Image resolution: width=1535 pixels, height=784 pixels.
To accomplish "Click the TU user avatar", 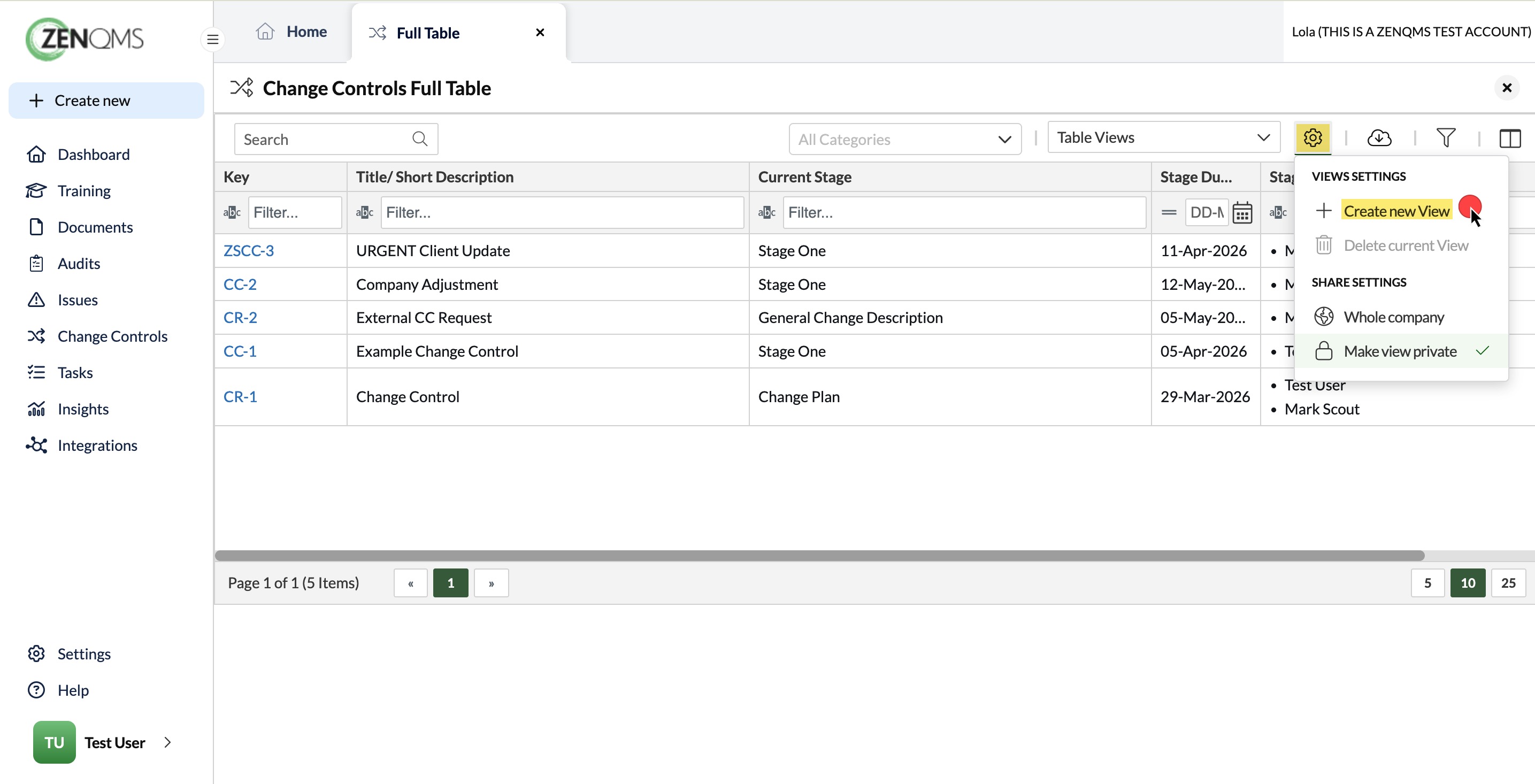I will click(x=54, y=742).
